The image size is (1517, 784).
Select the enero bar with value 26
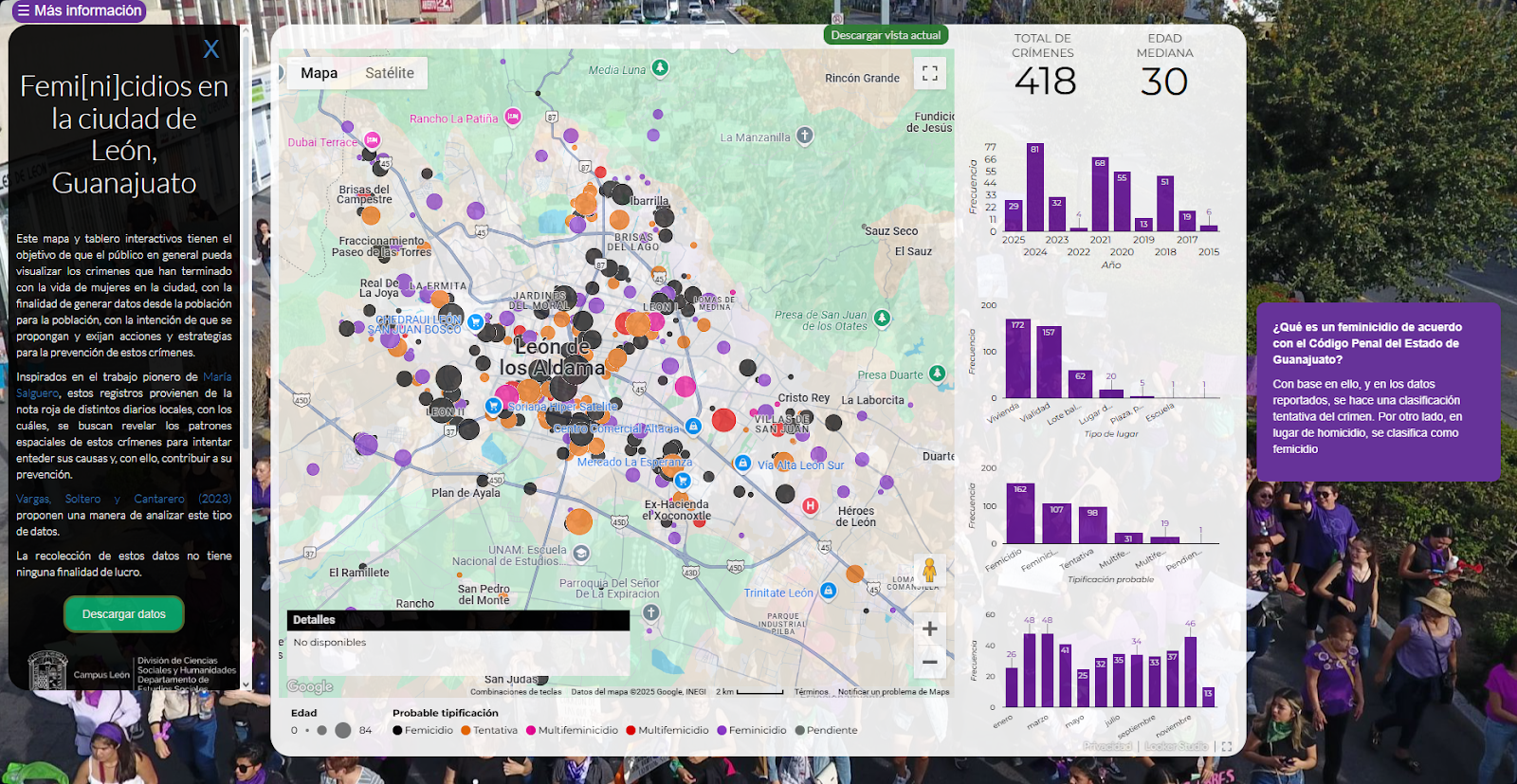tap(1012, 687)
